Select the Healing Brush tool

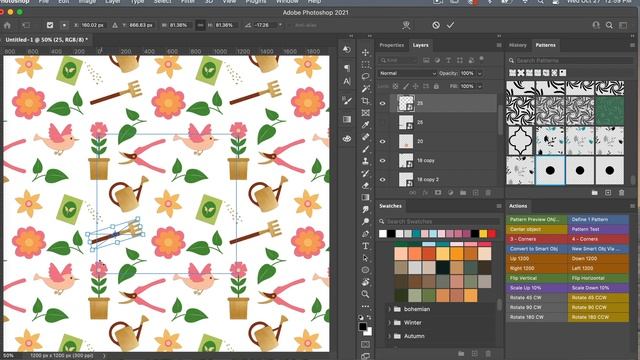coord(365,137)
